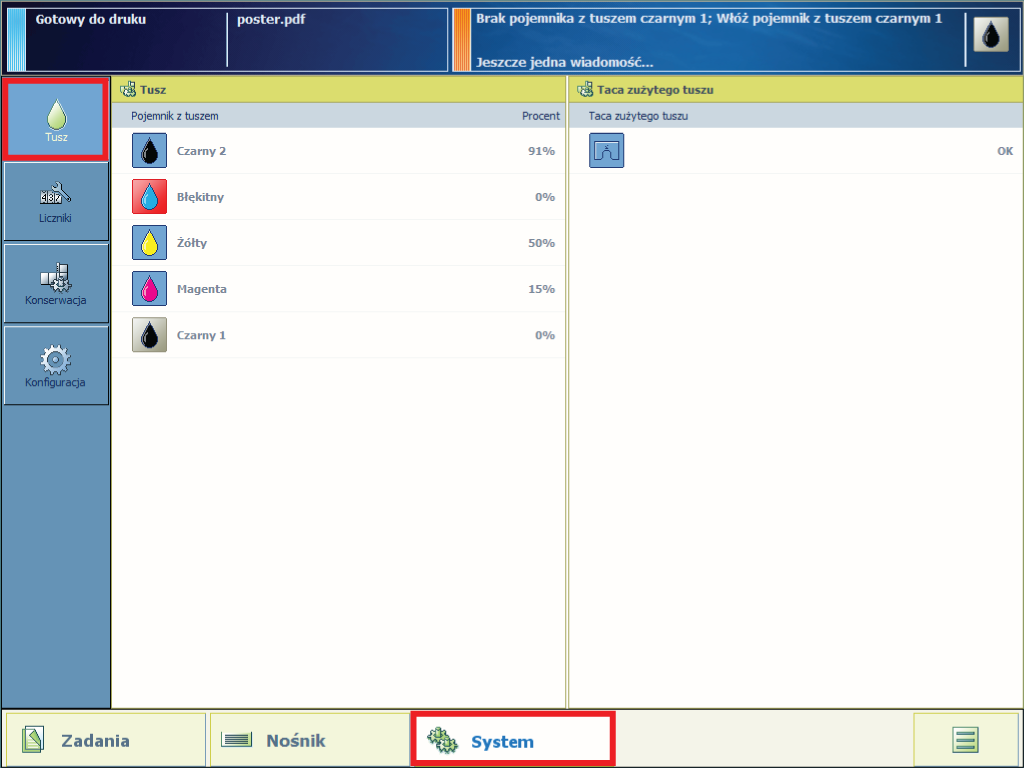Switch to the System tab
1024x768 pixels.
click(x=513, y=740)
